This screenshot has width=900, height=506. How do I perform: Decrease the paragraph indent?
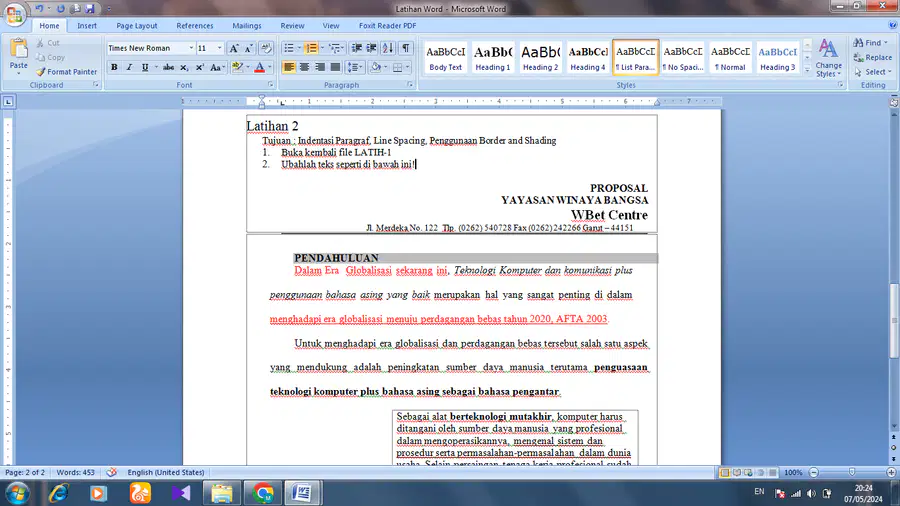356,48
